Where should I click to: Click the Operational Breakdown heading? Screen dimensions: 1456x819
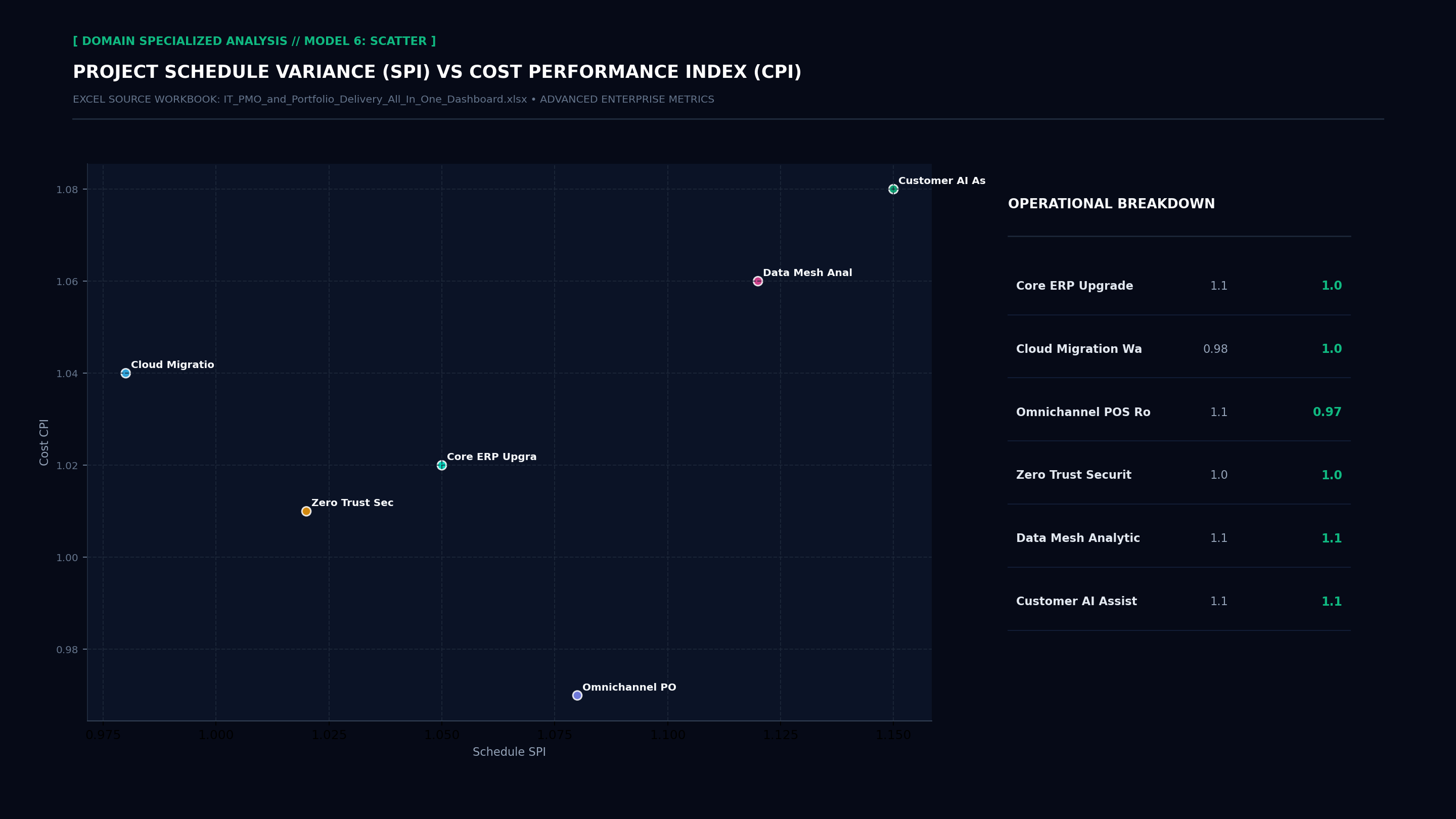click(x=1111, y=204)
